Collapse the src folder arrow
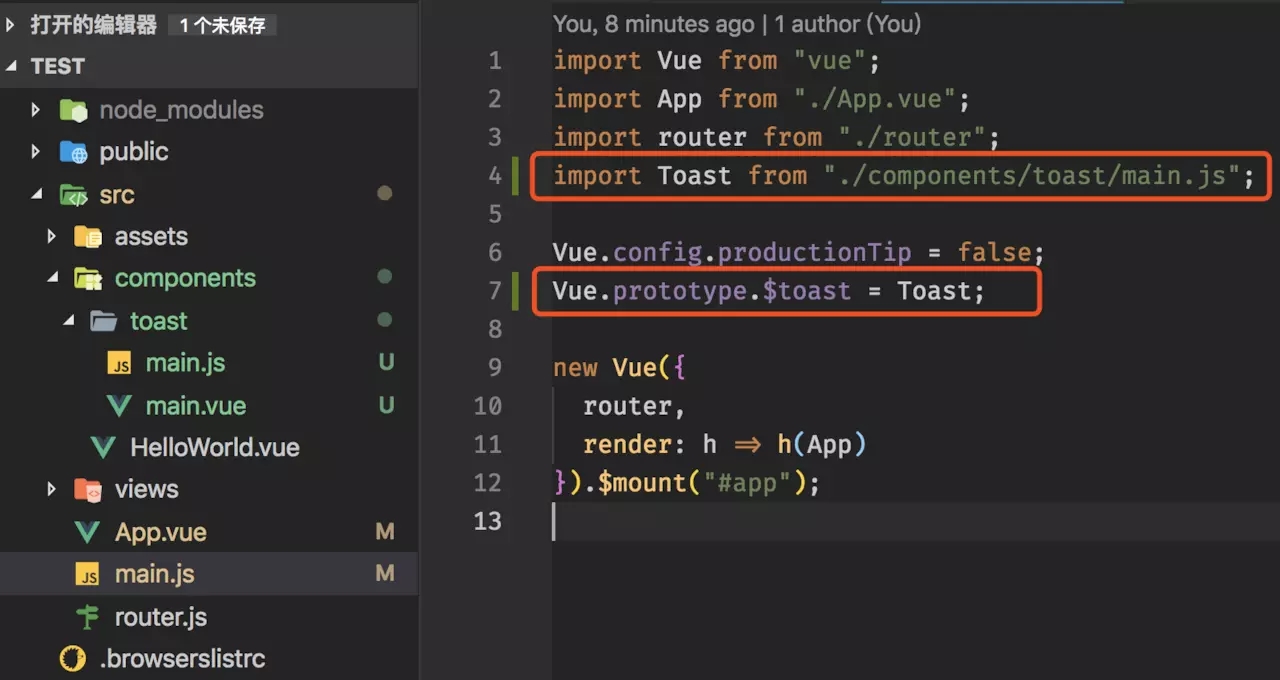The width and height of the screenshot is (1280, 680). click(36, 194)
